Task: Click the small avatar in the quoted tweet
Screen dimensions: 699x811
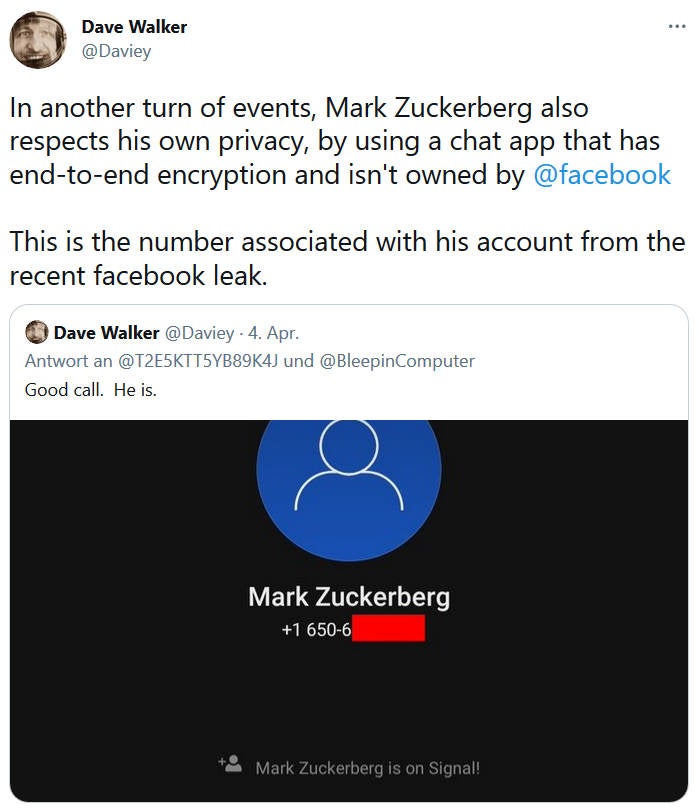Action: pyautogui.click(x=36, y=332)
